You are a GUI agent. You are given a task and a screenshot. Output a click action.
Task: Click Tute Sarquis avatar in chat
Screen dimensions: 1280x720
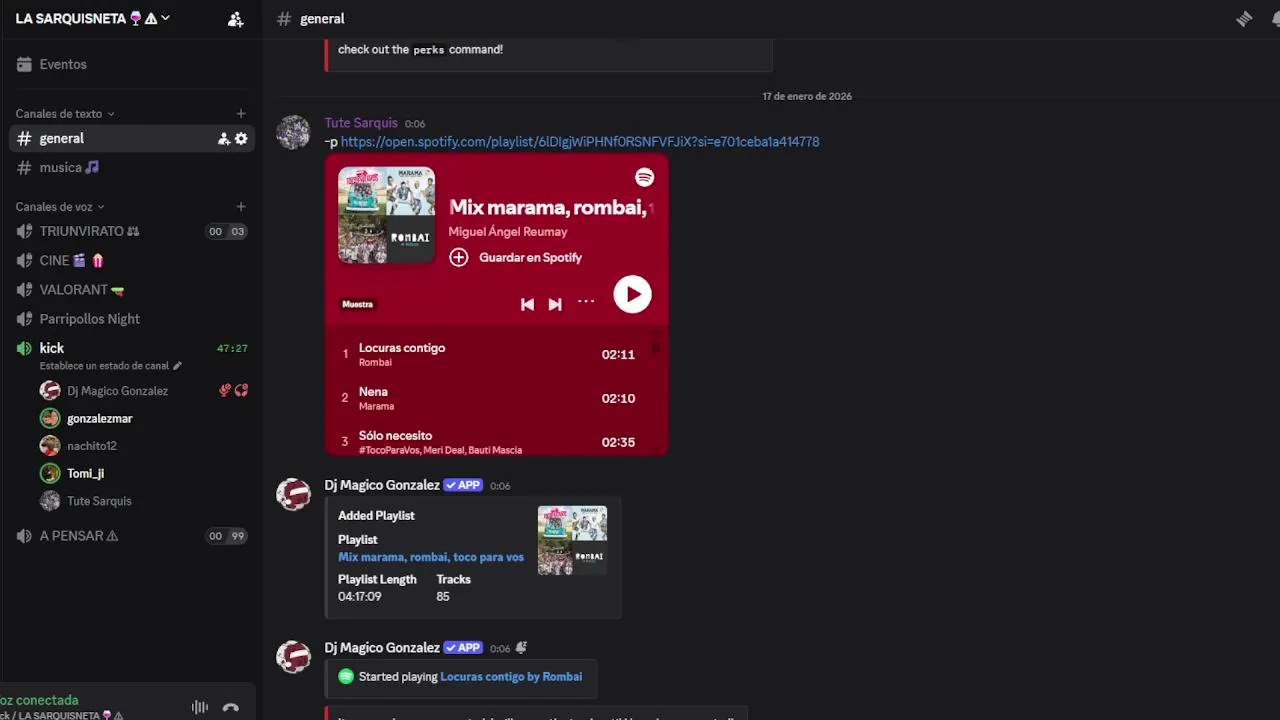click(293, 132)
